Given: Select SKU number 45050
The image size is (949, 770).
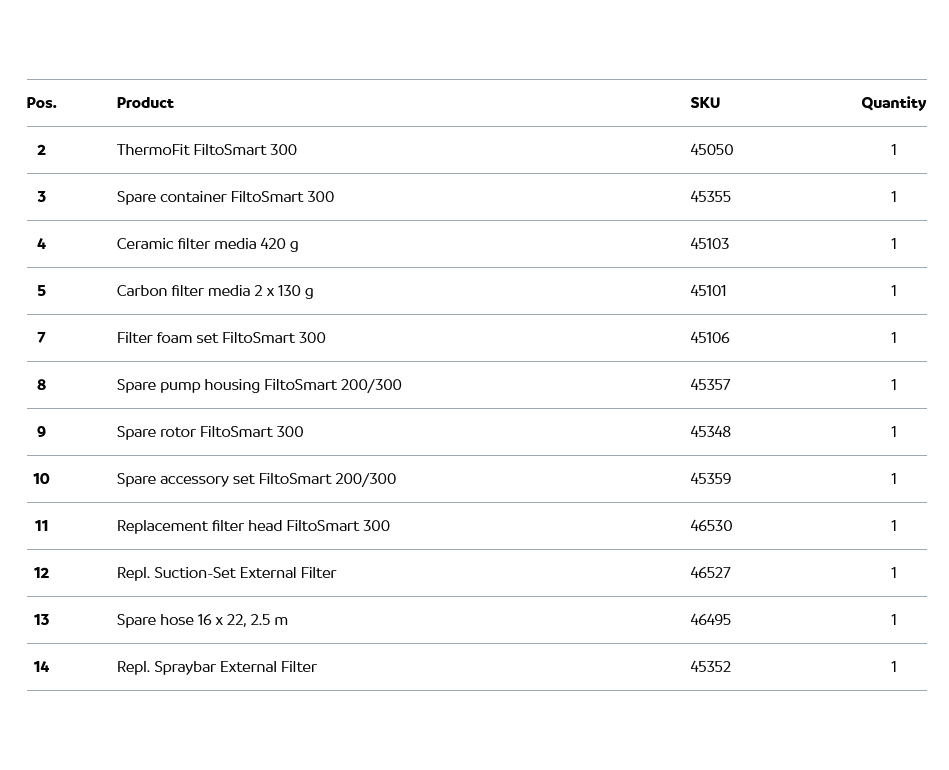Looking at the screenshot, I should [x=711, y=150].
